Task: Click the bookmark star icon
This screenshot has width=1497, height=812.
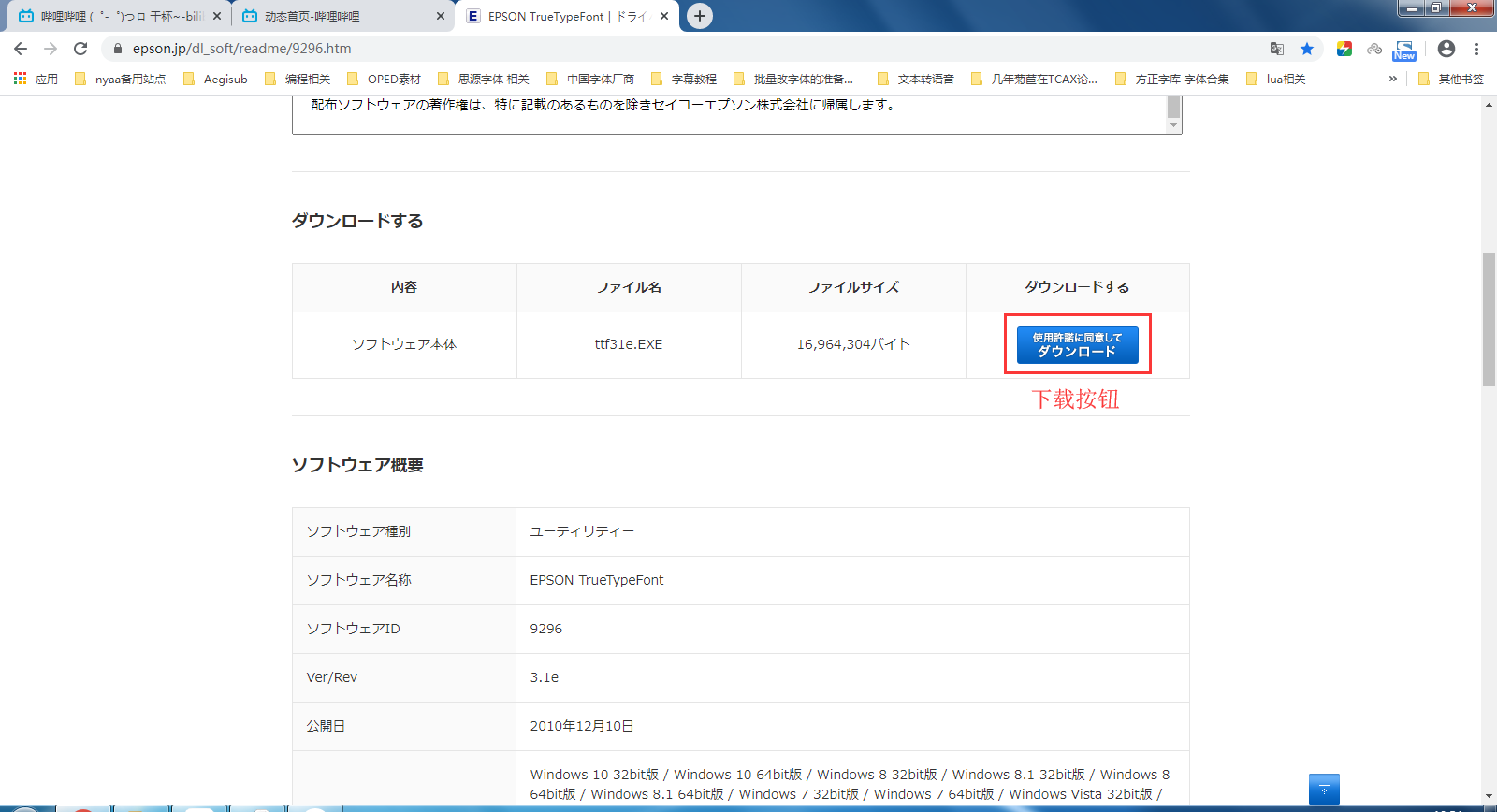Action: pos(1307,49)
